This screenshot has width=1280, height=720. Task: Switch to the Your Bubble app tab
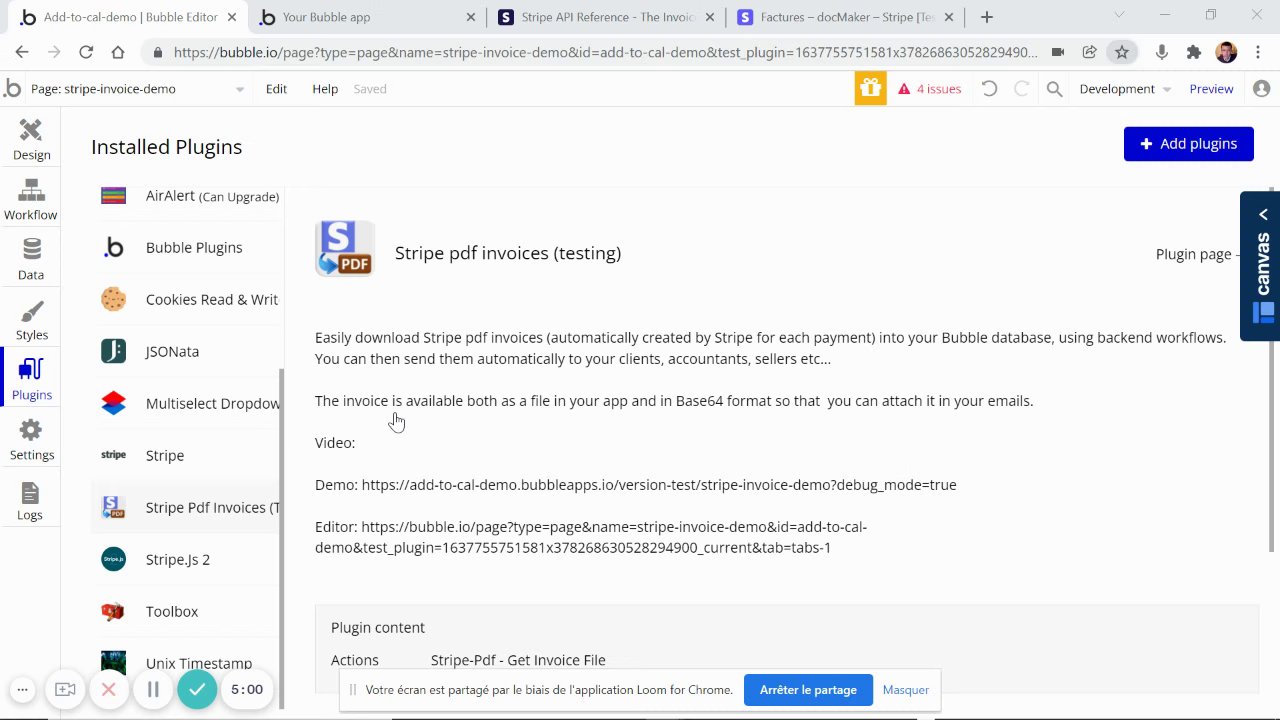[368, 17]
